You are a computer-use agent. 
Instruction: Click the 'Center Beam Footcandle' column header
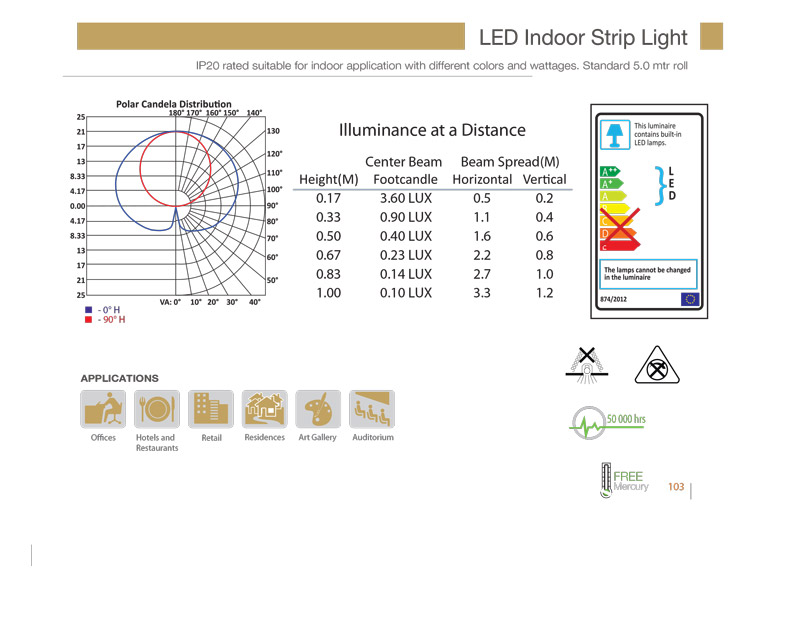[x=404, y=170]
